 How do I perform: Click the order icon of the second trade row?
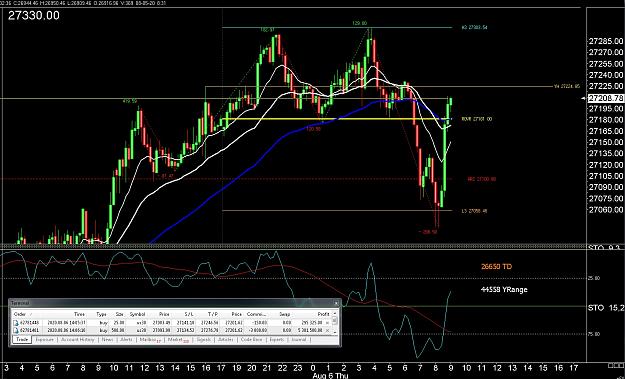coord(16,330)
